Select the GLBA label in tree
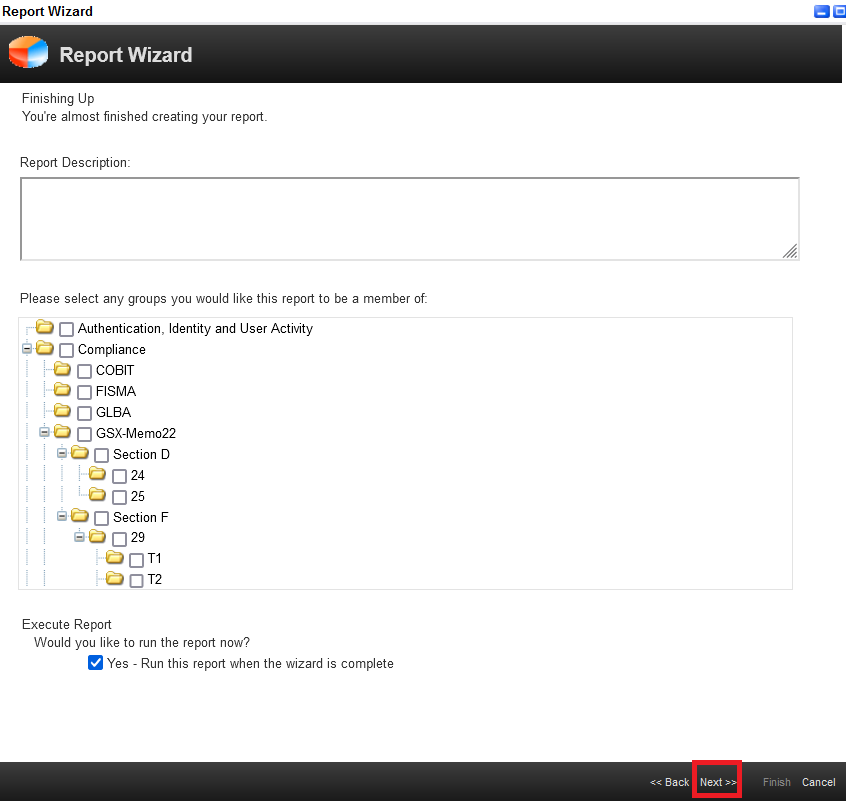 pyautogui.click(x=113, y=412)
